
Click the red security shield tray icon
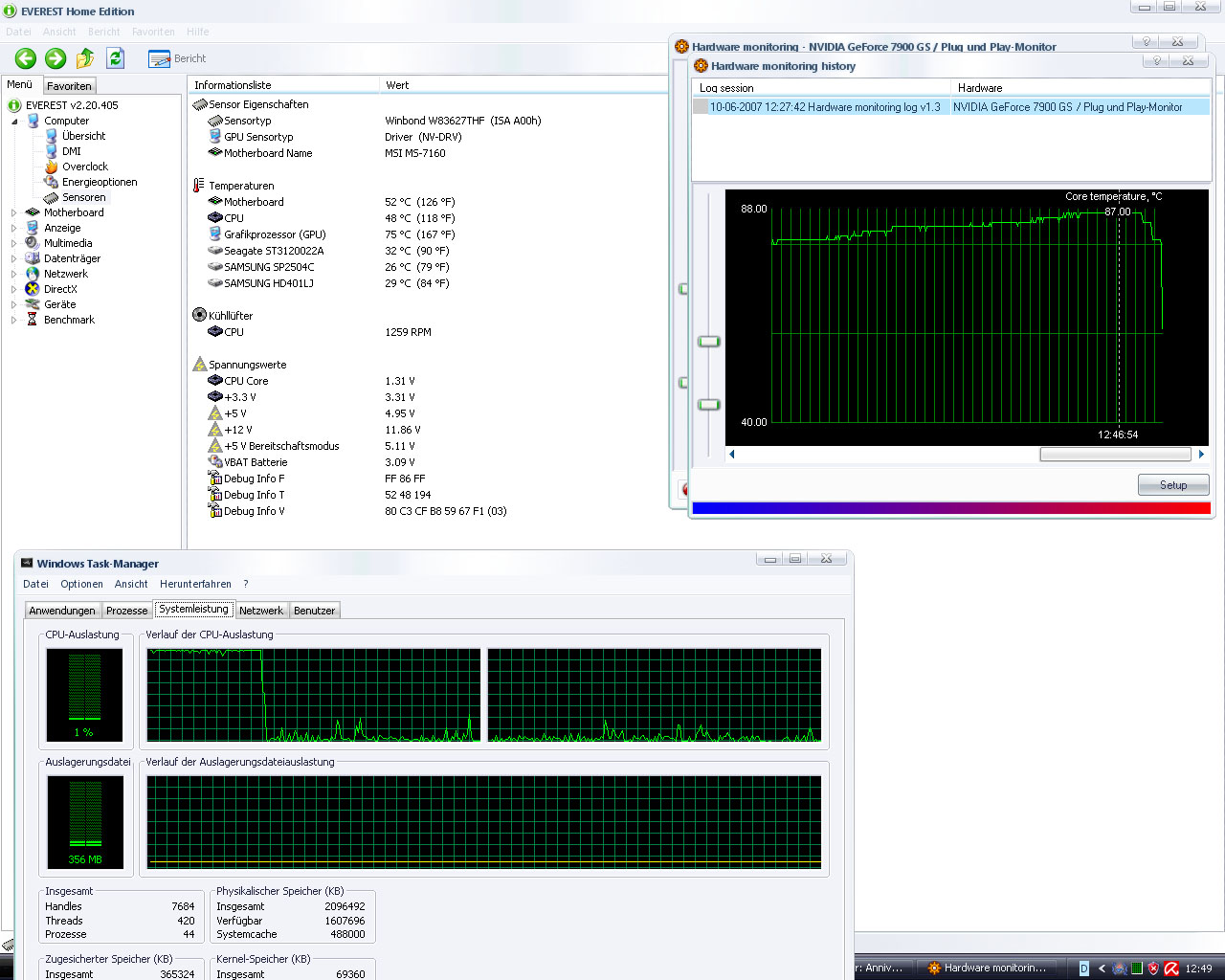pos(1153,969)
